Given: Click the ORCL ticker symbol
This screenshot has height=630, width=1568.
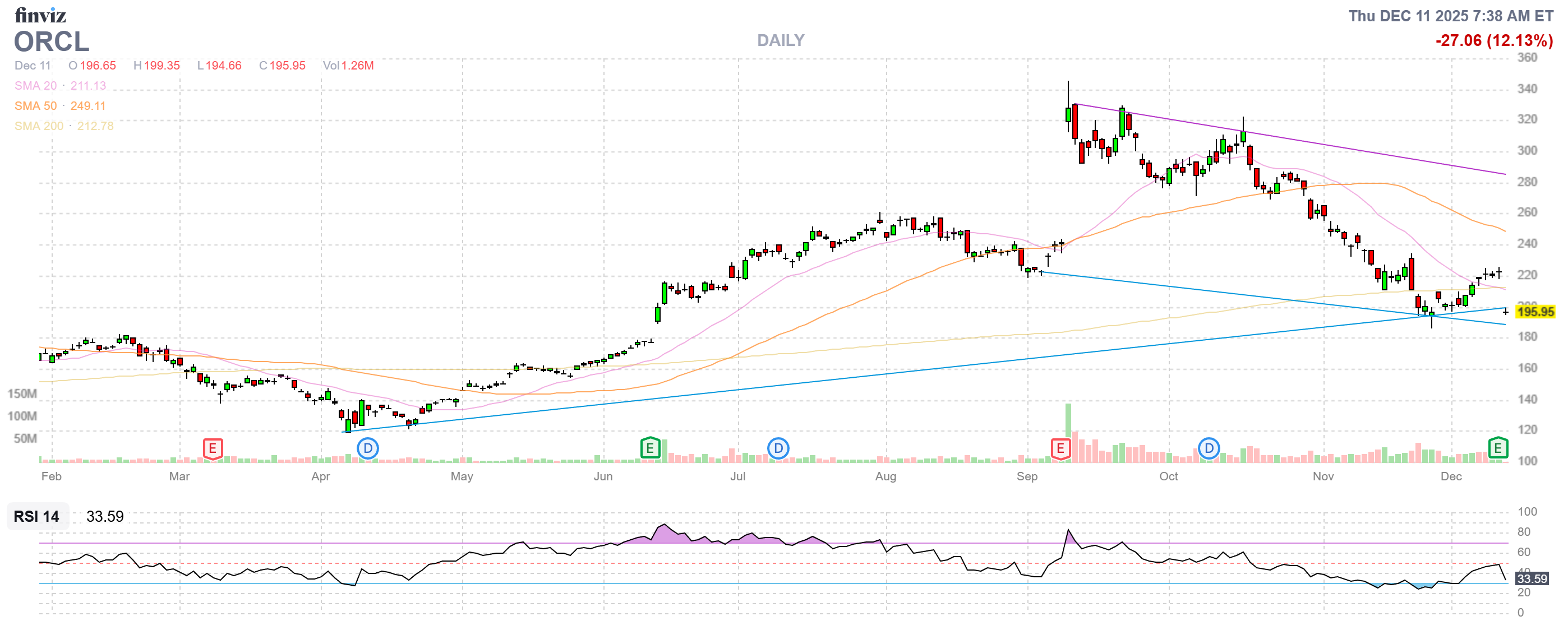Looking at the screenshot, I should point(52,41).
